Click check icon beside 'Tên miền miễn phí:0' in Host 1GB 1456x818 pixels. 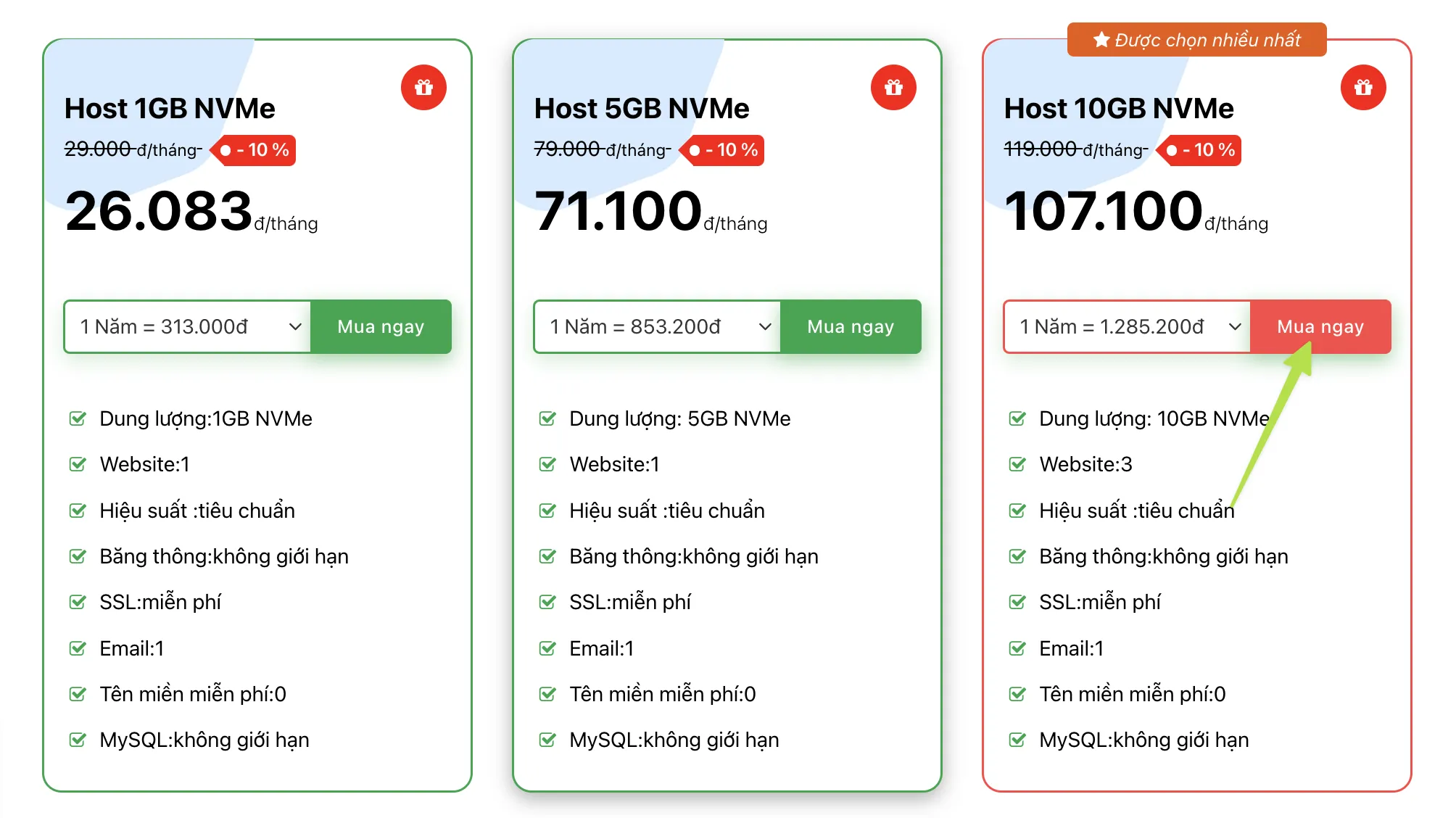(x=78, y=694)
